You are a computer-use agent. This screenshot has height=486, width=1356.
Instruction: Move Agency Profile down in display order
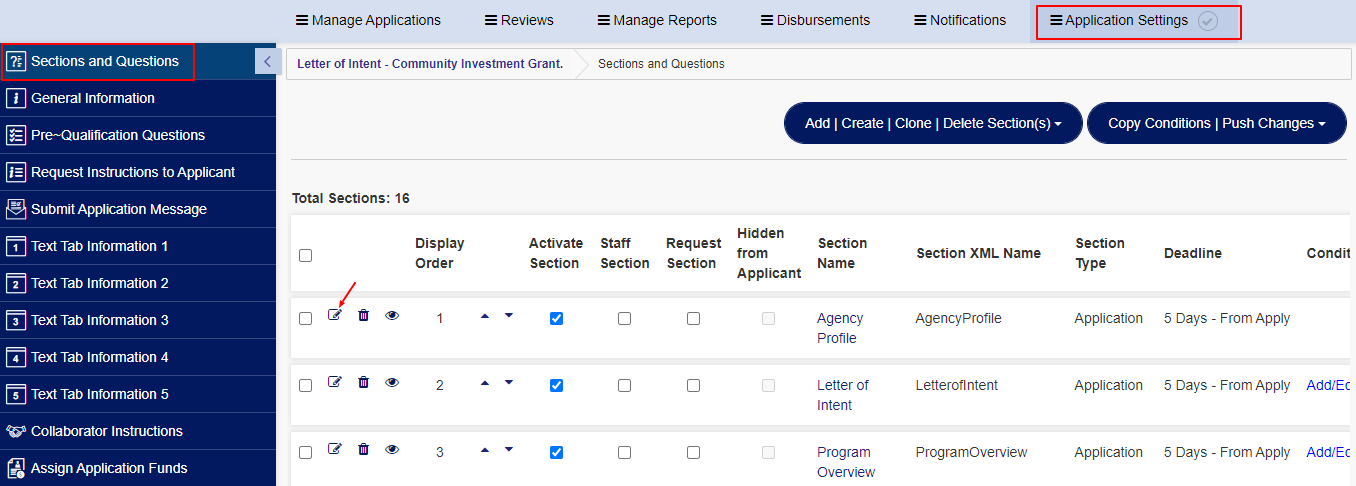tap(508, 315)
